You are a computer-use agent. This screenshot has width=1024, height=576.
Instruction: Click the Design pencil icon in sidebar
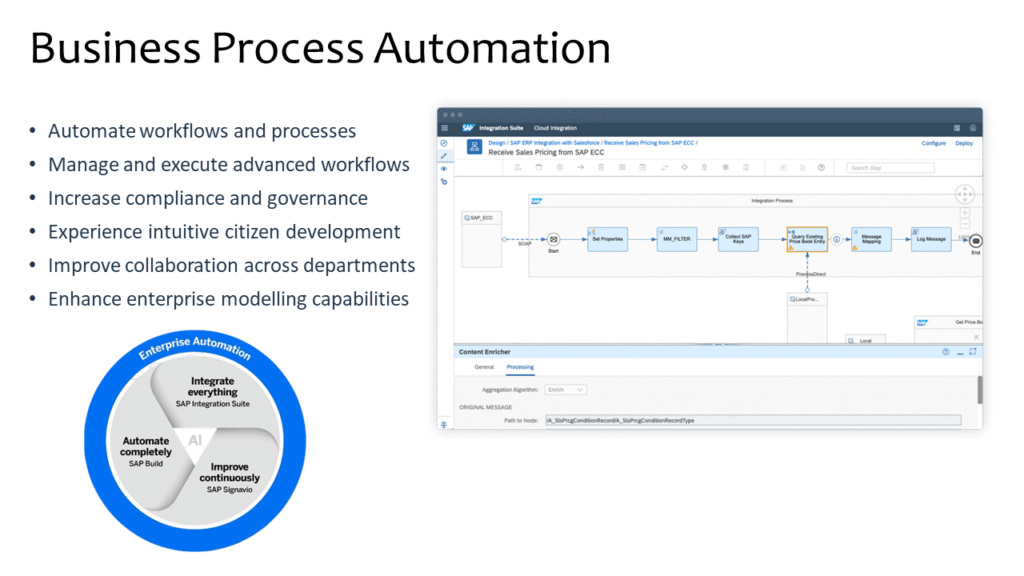click(x=444, y=156)
